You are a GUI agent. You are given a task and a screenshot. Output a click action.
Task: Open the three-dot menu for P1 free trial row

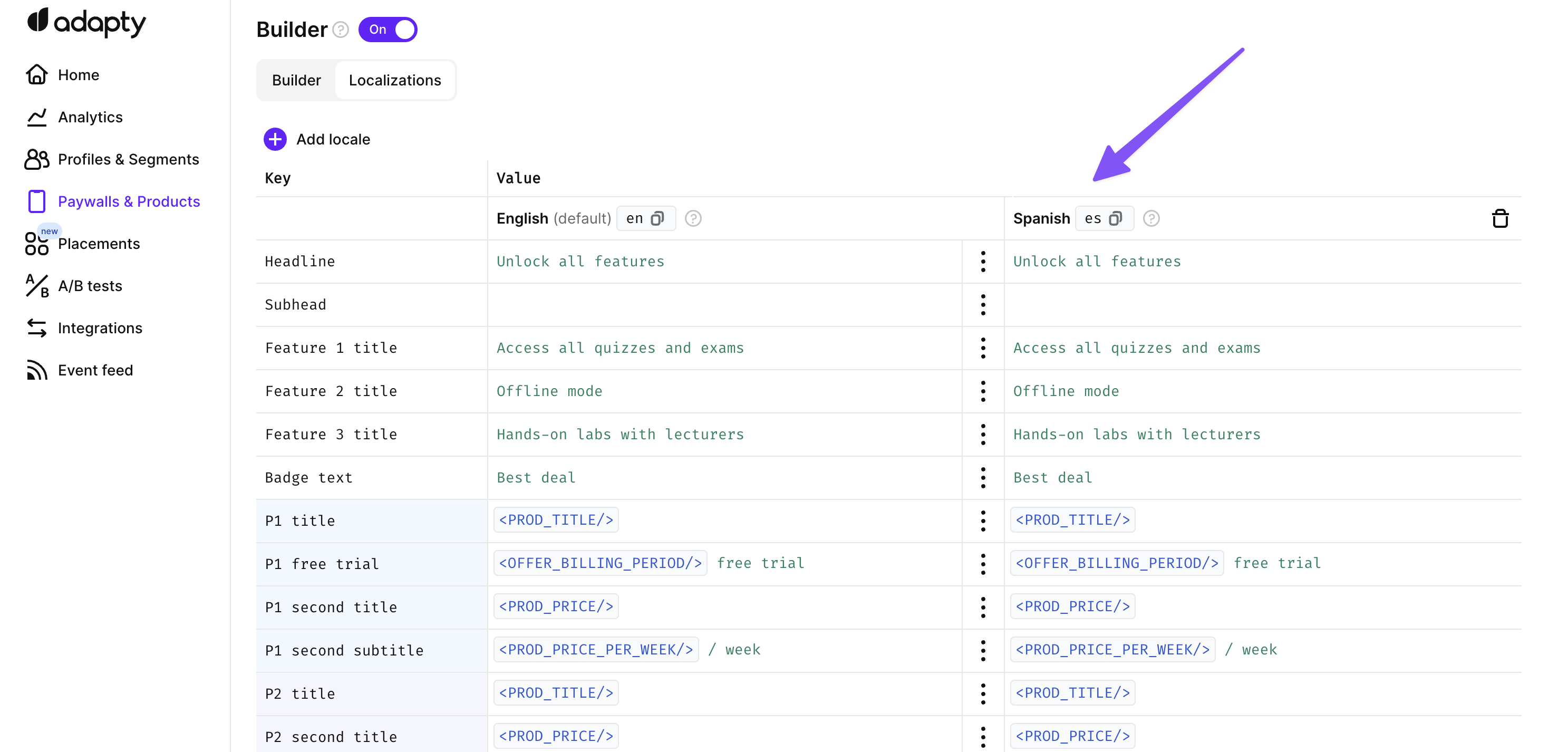(982, 564)
